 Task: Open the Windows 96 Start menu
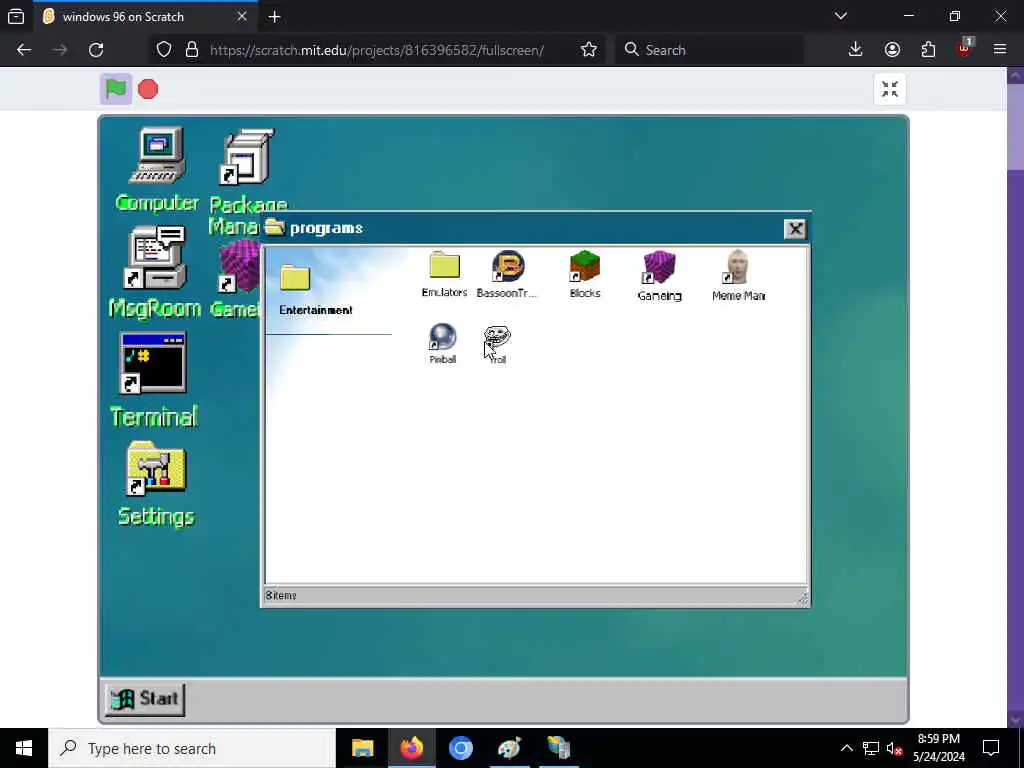pyautogui.click(x=145, y=699)
